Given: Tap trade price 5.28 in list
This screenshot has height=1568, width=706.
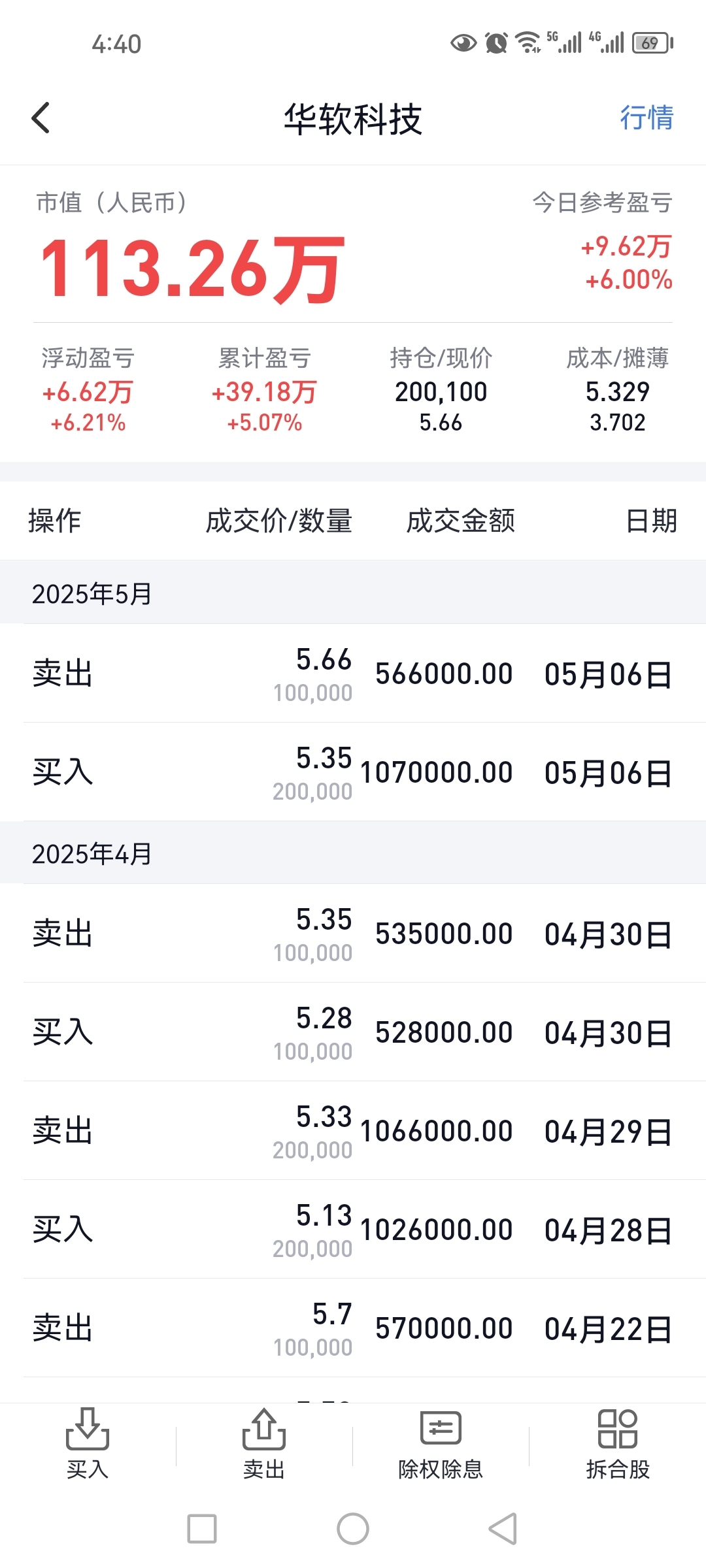Looking at the screenshot, I should tap(324, 1018).
